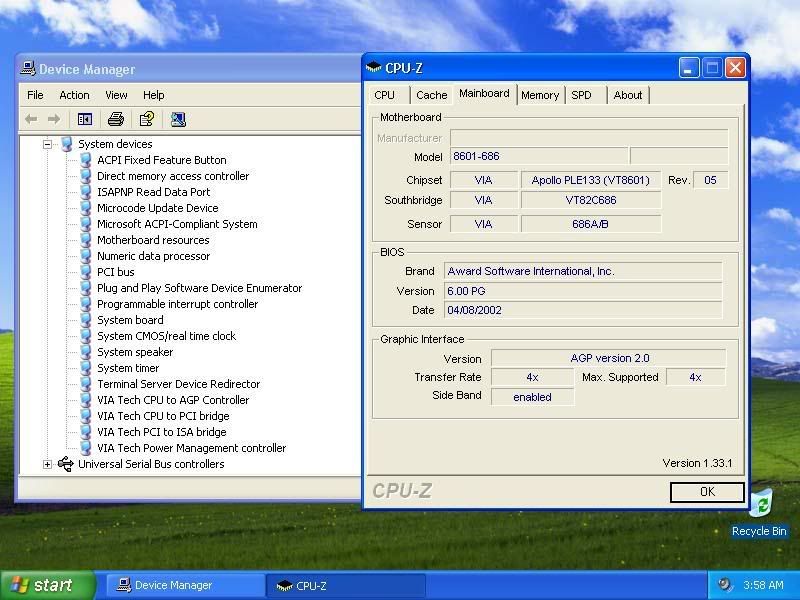Select System CMOS/real time clock device

point(166,336)
